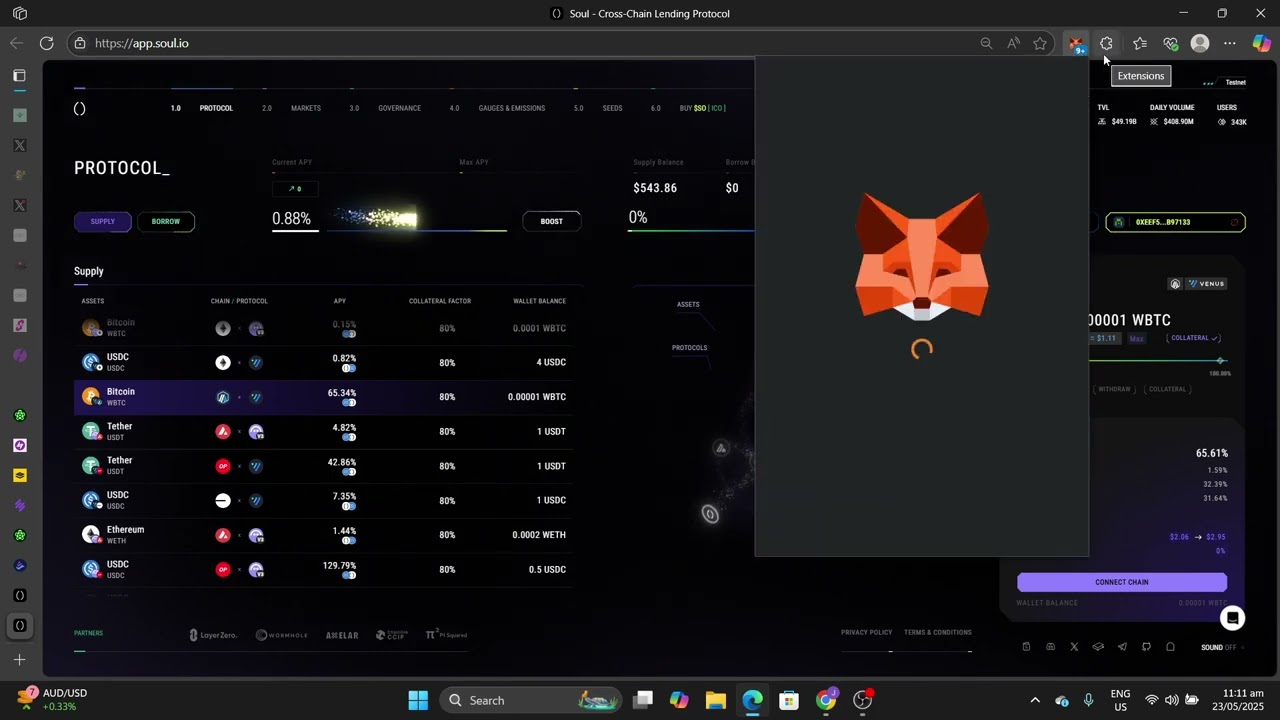This screenshot has width=1280, height=720.
Task: Click the Windows taskbar Search box
Action: [531, 700]
